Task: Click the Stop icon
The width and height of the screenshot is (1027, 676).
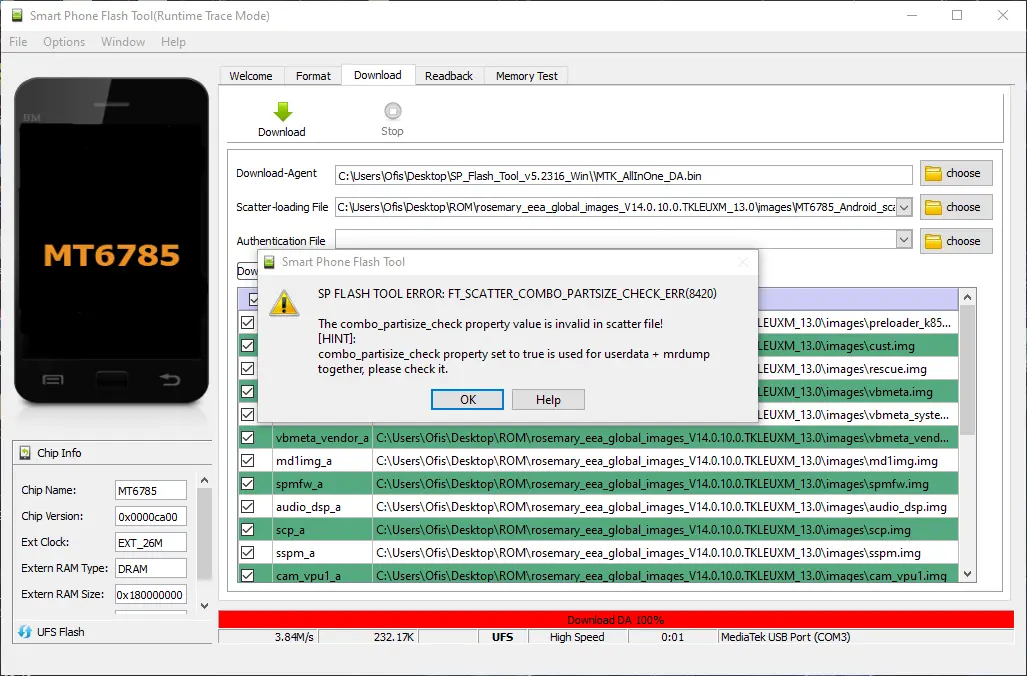Action: pyautogui.click(x=392, y=111)
